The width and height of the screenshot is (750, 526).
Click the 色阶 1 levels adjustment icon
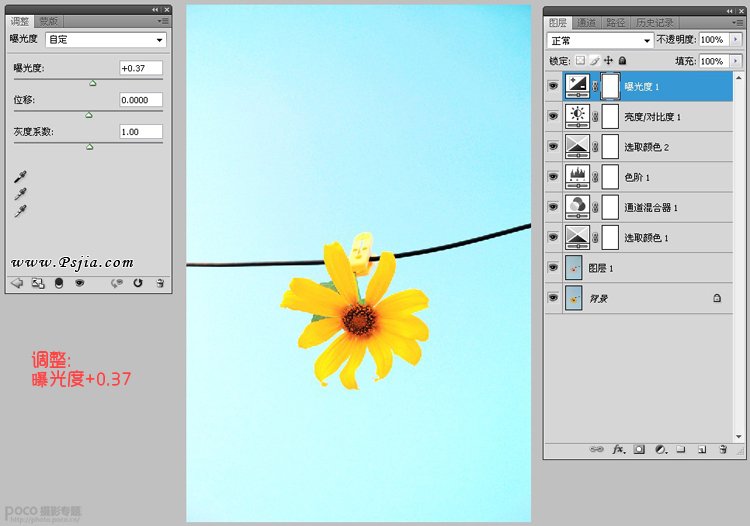(577, 177)
